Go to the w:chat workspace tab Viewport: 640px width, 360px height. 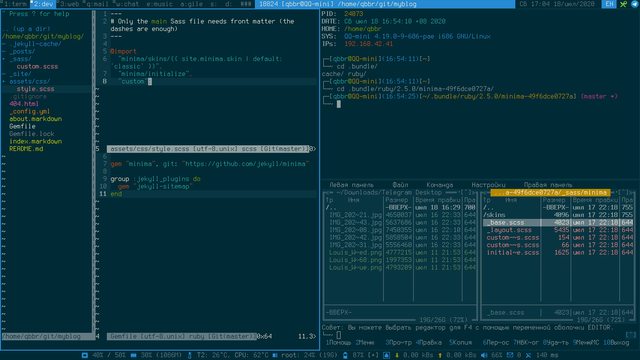126,4
